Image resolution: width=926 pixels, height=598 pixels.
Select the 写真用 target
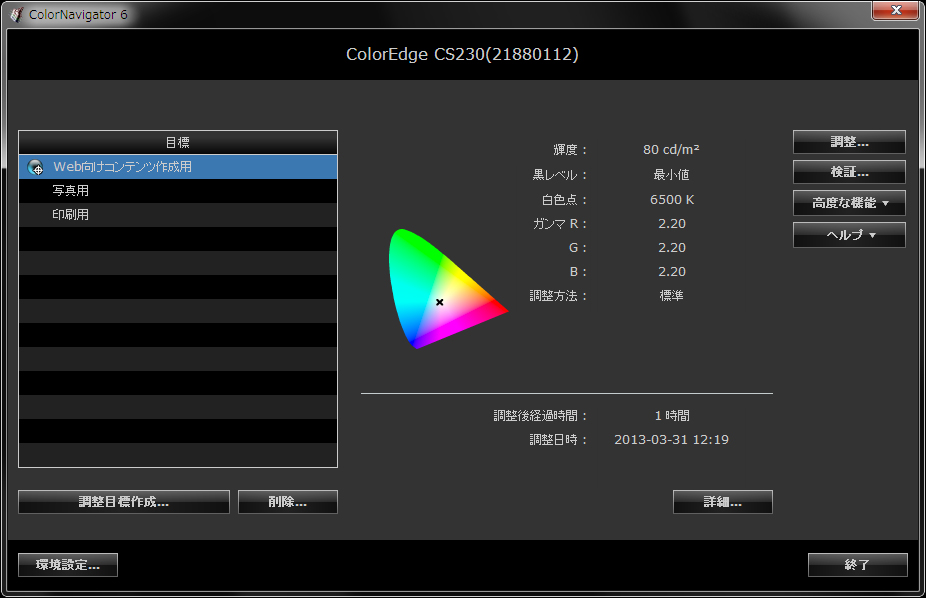178,191
